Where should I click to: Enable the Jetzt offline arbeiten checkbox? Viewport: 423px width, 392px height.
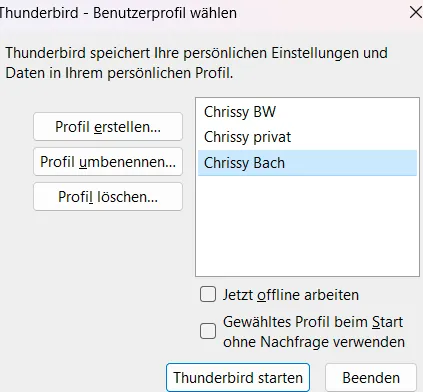point(208,294)
